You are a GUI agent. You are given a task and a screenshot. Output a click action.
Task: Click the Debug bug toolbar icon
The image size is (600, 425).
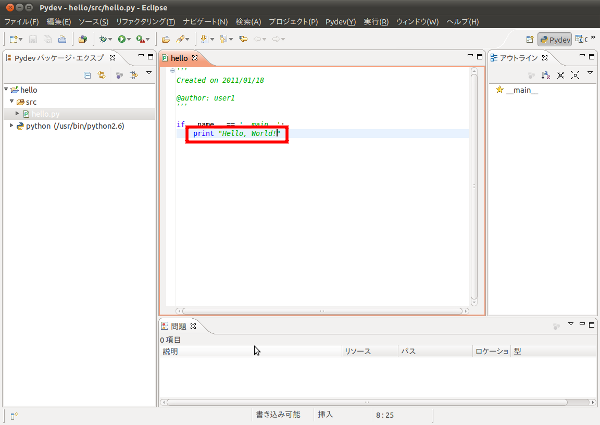[103, 39]
